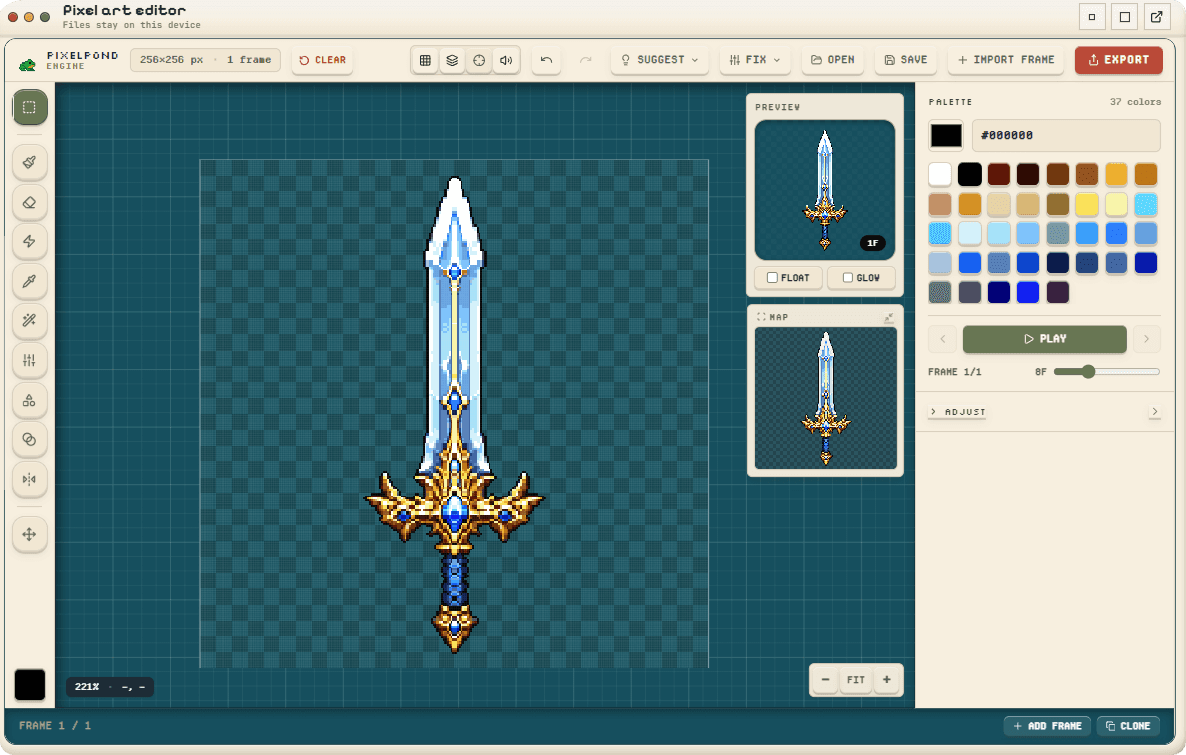Select the eraser tool
This screenshot has height=755, width=1186.
click(x=29, y=202)
